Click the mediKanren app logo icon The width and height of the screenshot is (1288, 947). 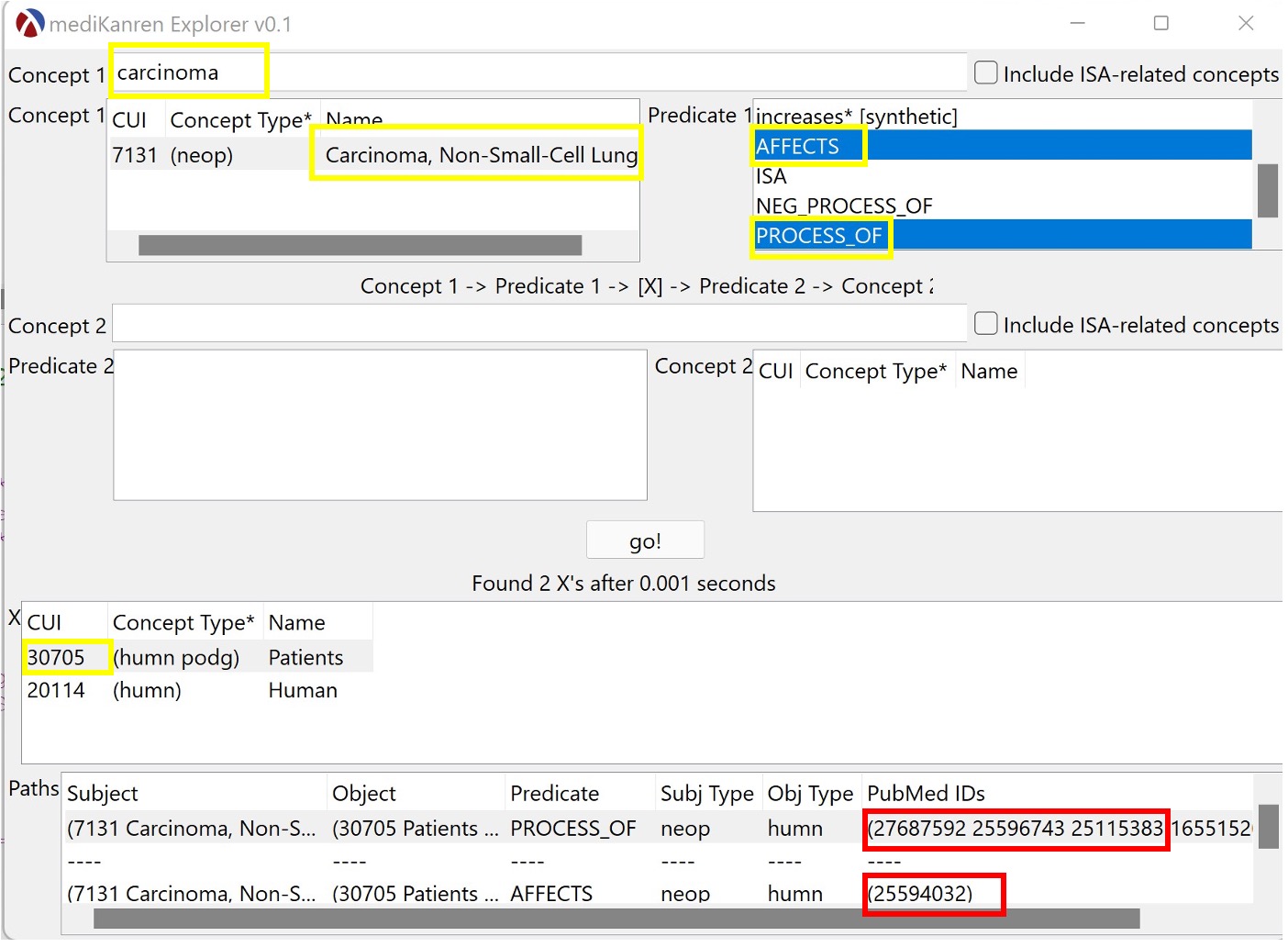point(29,24)
